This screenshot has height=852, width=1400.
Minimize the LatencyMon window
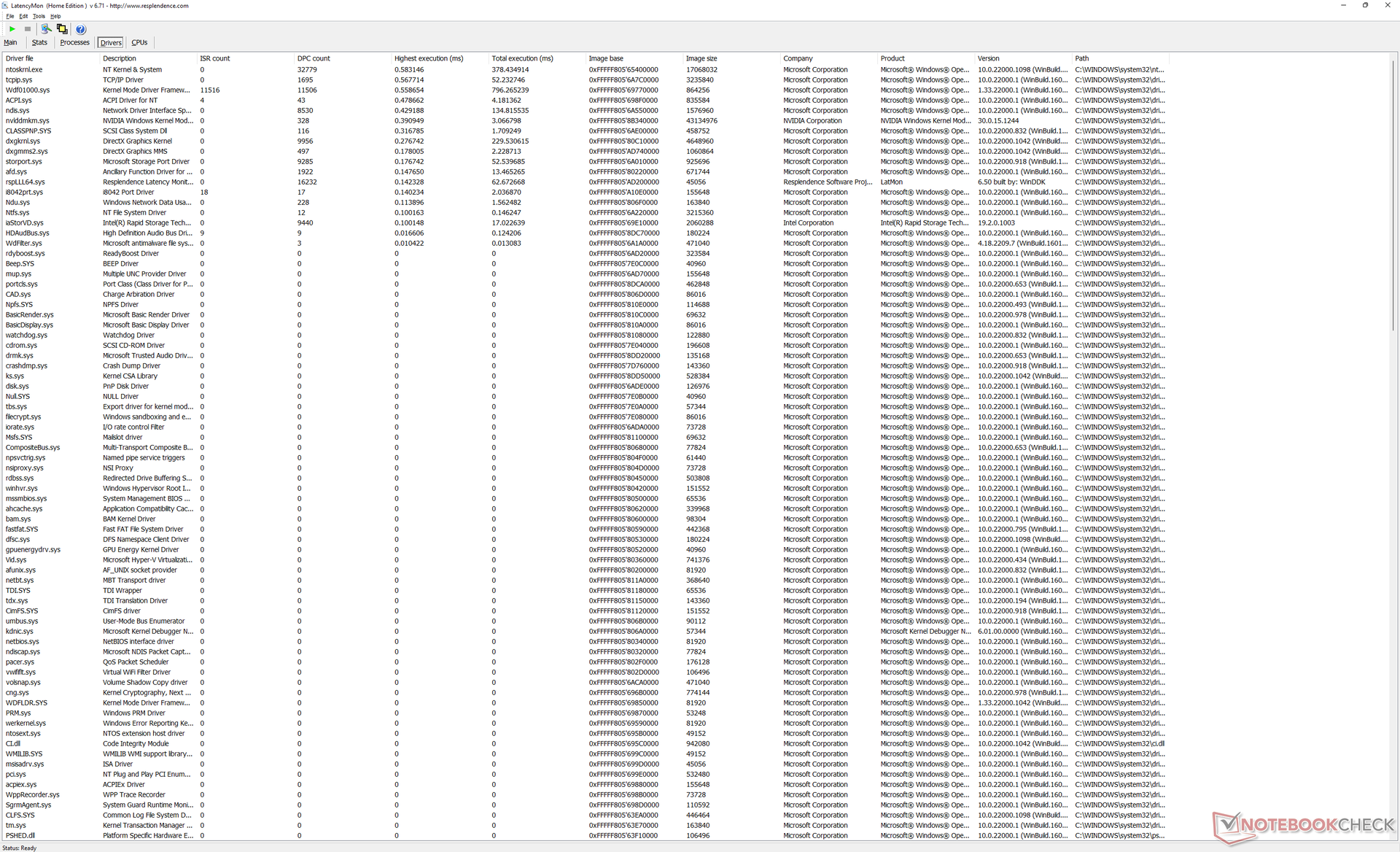pos(1343,6)
